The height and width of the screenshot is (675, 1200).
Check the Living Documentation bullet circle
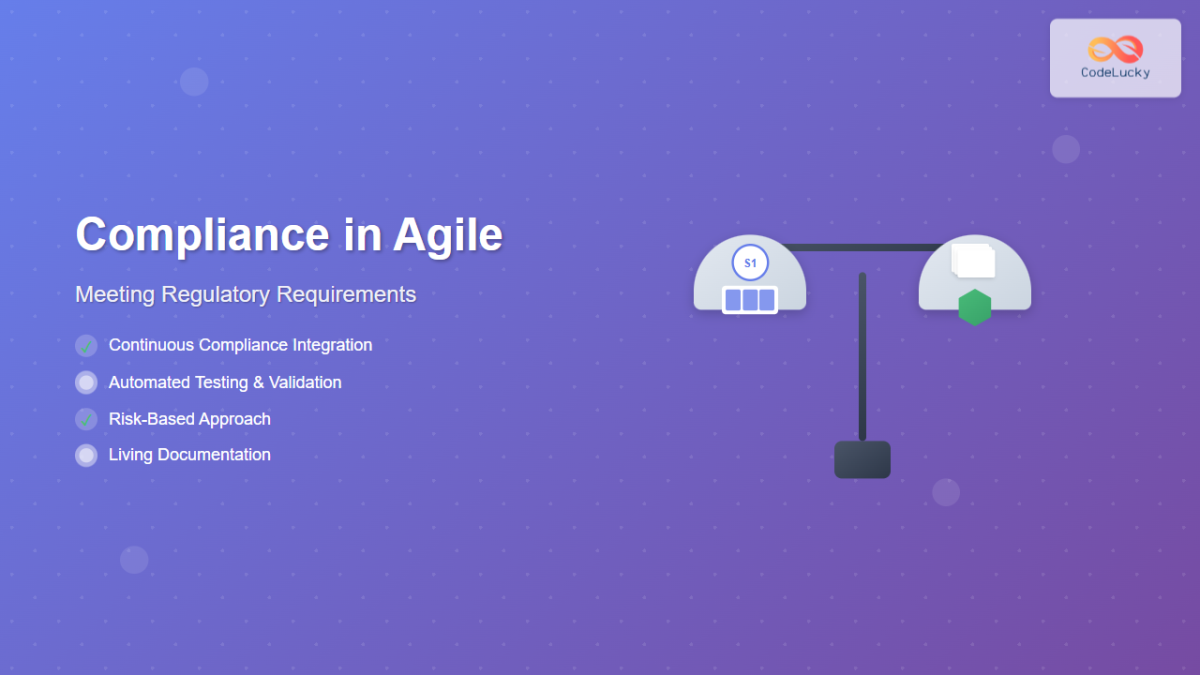tap(86, 455)
